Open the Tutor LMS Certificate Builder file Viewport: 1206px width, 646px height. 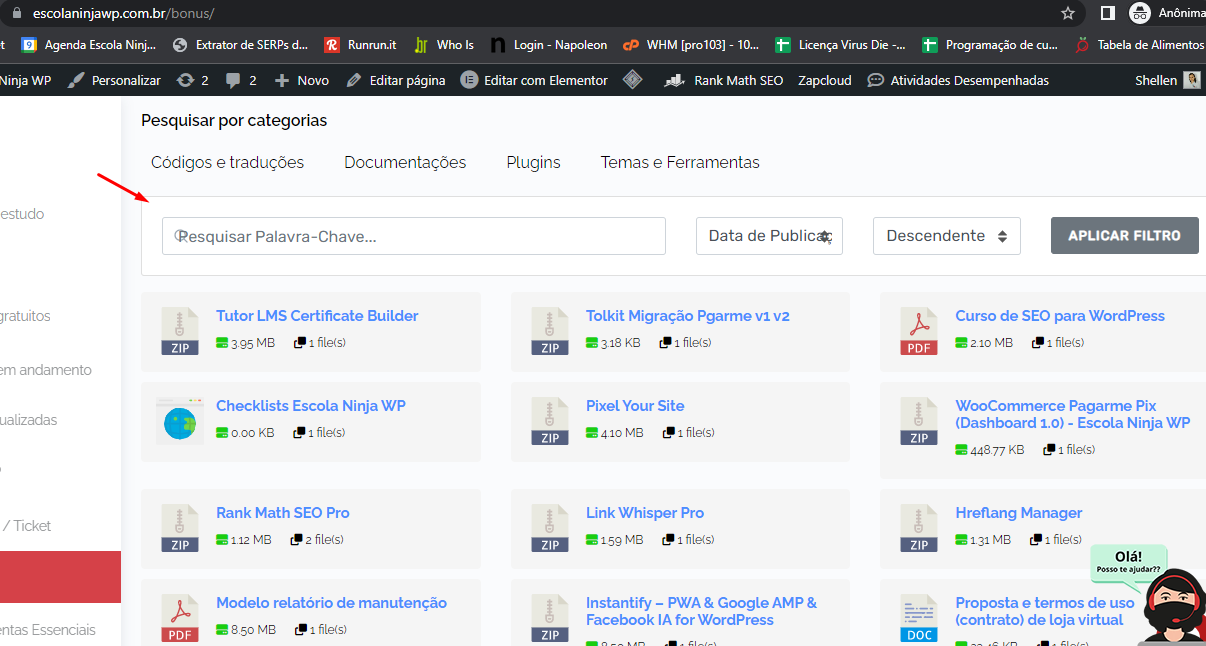[317, 316]
